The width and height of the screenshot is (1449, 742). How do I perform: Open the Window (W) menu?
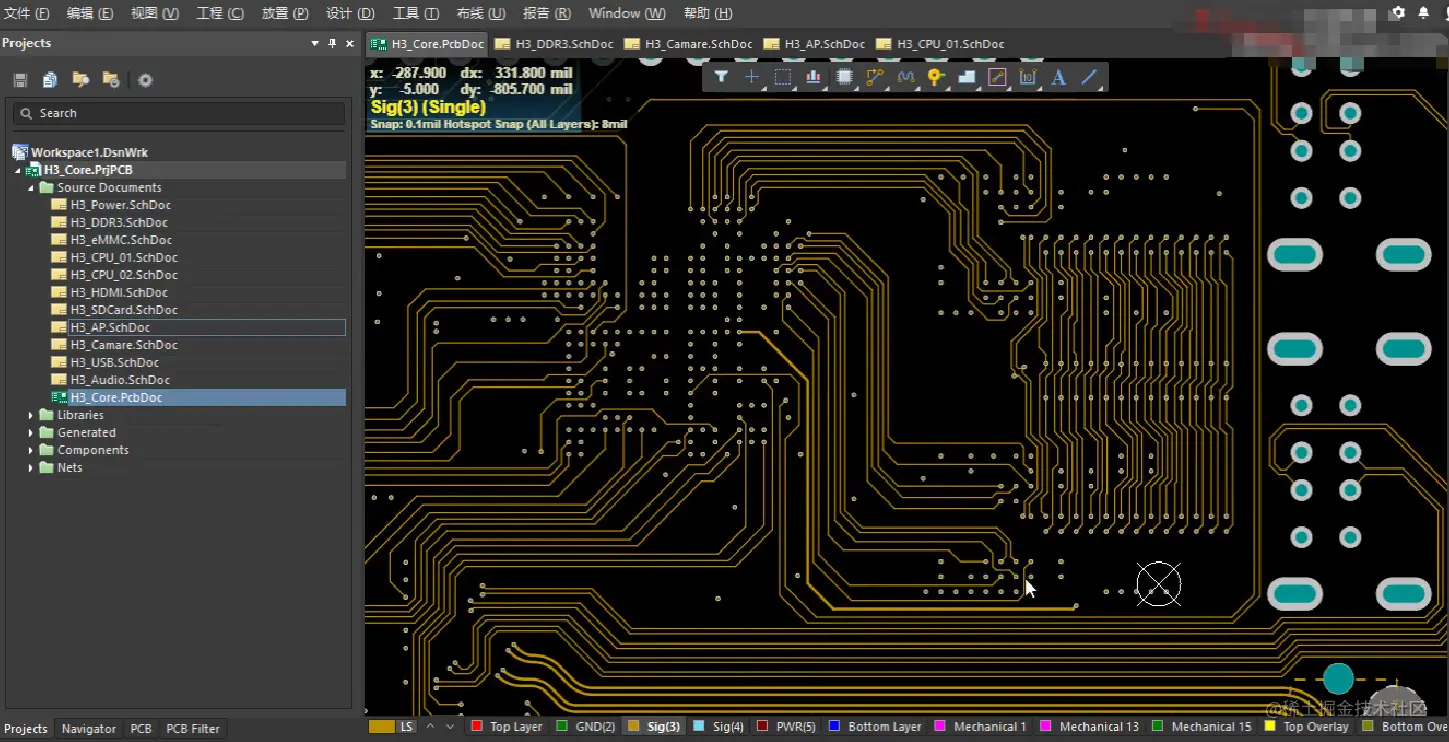627,13
